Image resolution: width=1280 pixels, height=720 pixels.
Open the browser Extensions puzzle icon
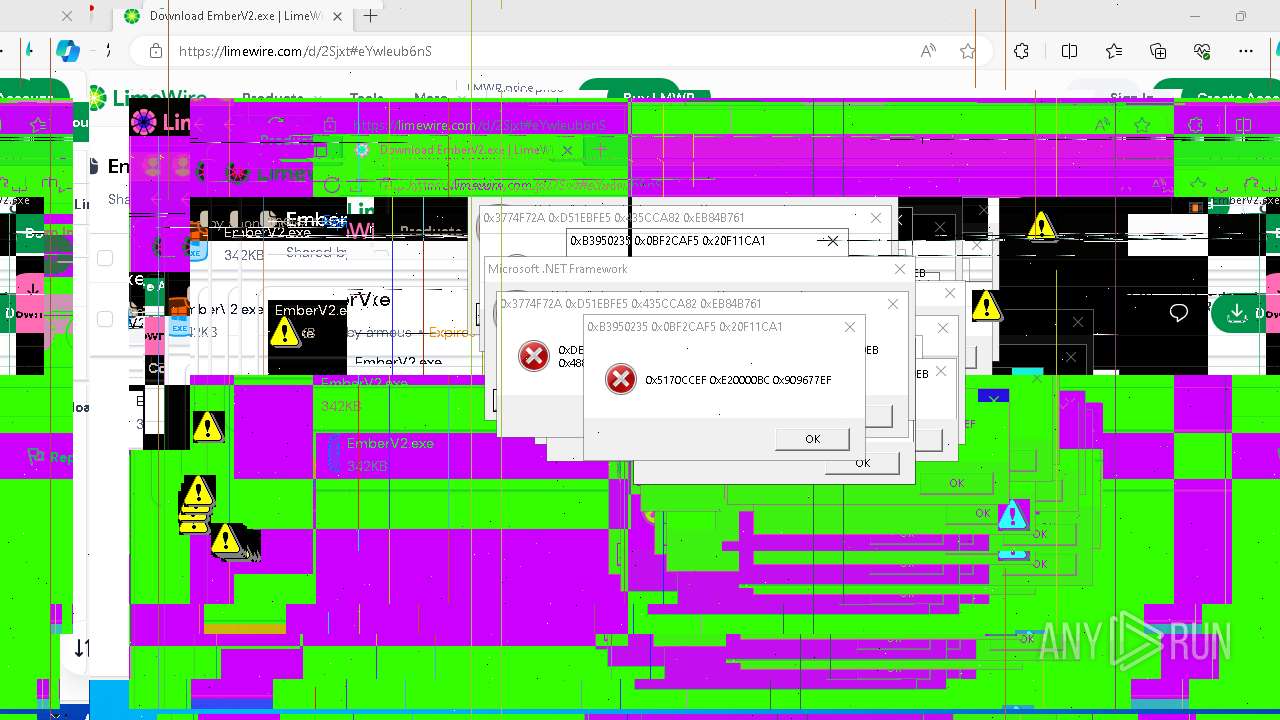1021,51
